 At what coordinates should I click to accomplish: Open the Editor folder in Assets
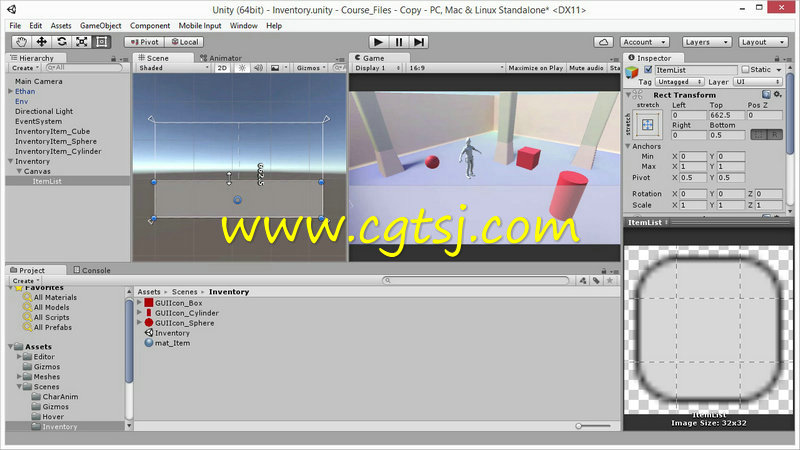click(x=44, y=357)
